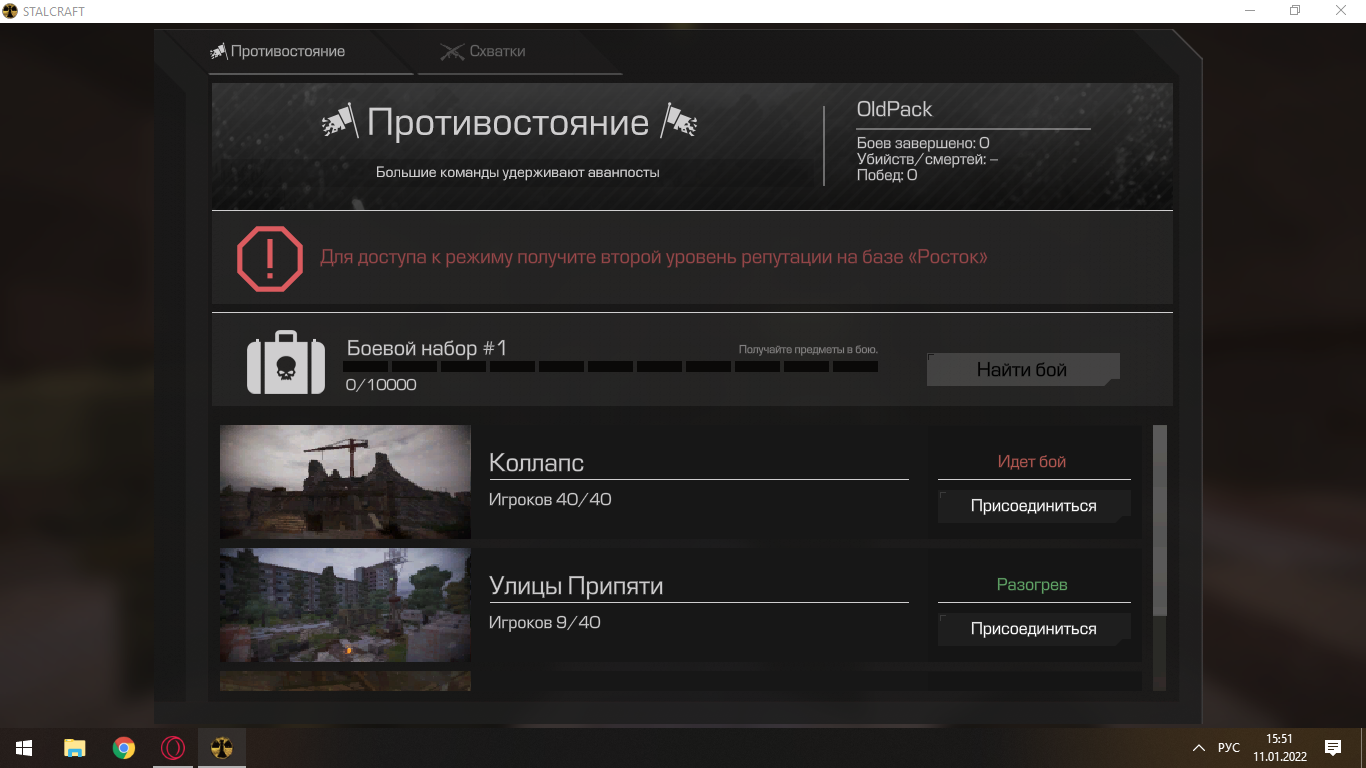Image resolution: width=1366 pixels, height=768 pixels.
Task: Switch the РУС input language indicator
Action: click(x=1229, y=748)
